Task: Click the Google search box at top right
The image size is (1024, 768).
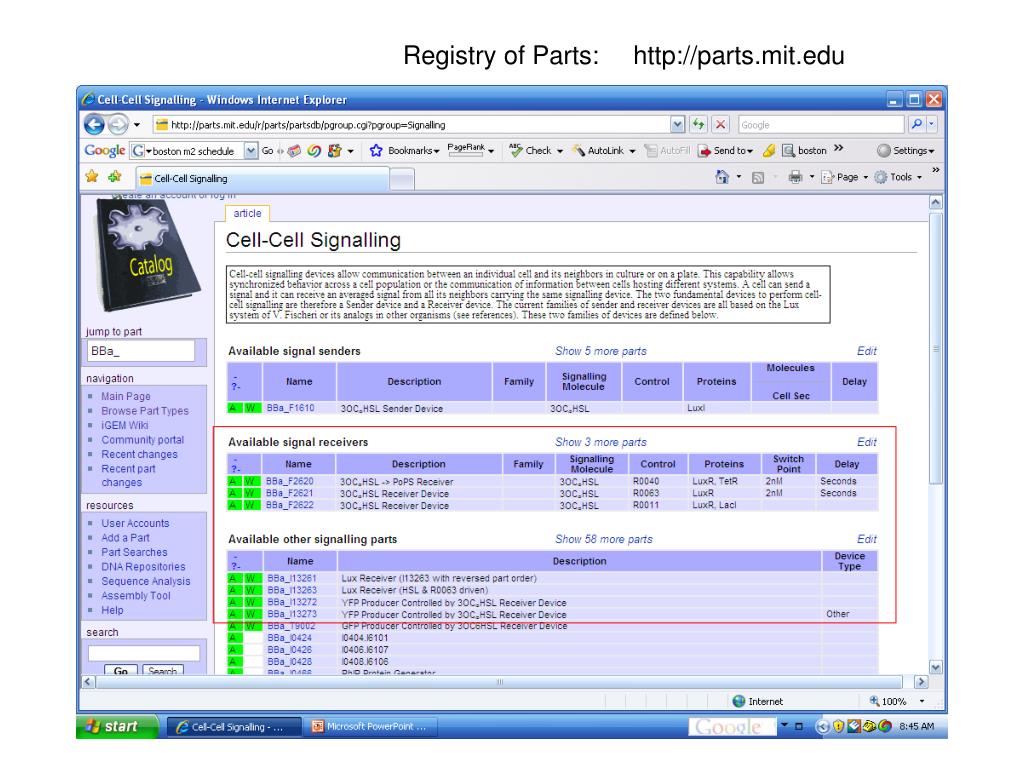Action: (821, 125)
